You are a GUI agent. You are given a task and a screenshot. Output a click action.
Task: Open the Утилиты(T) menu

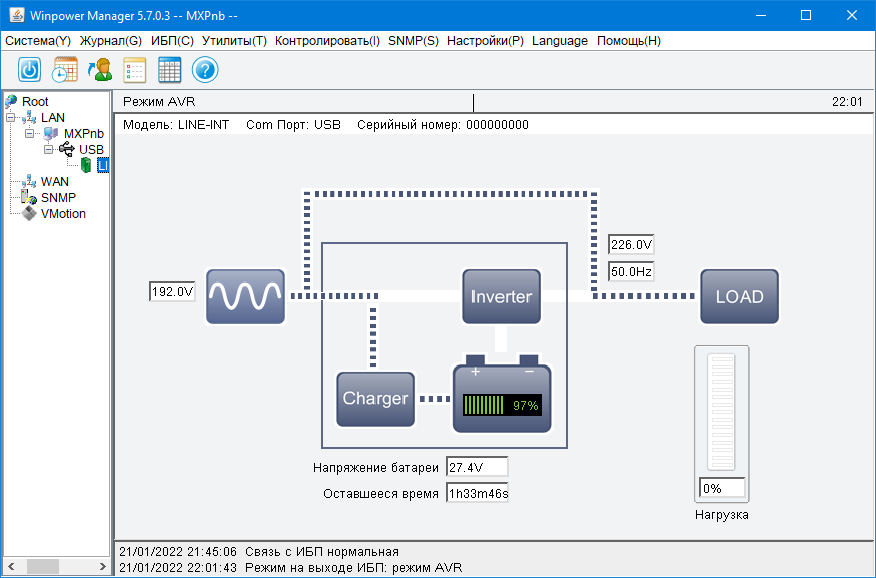coord(234,41)
